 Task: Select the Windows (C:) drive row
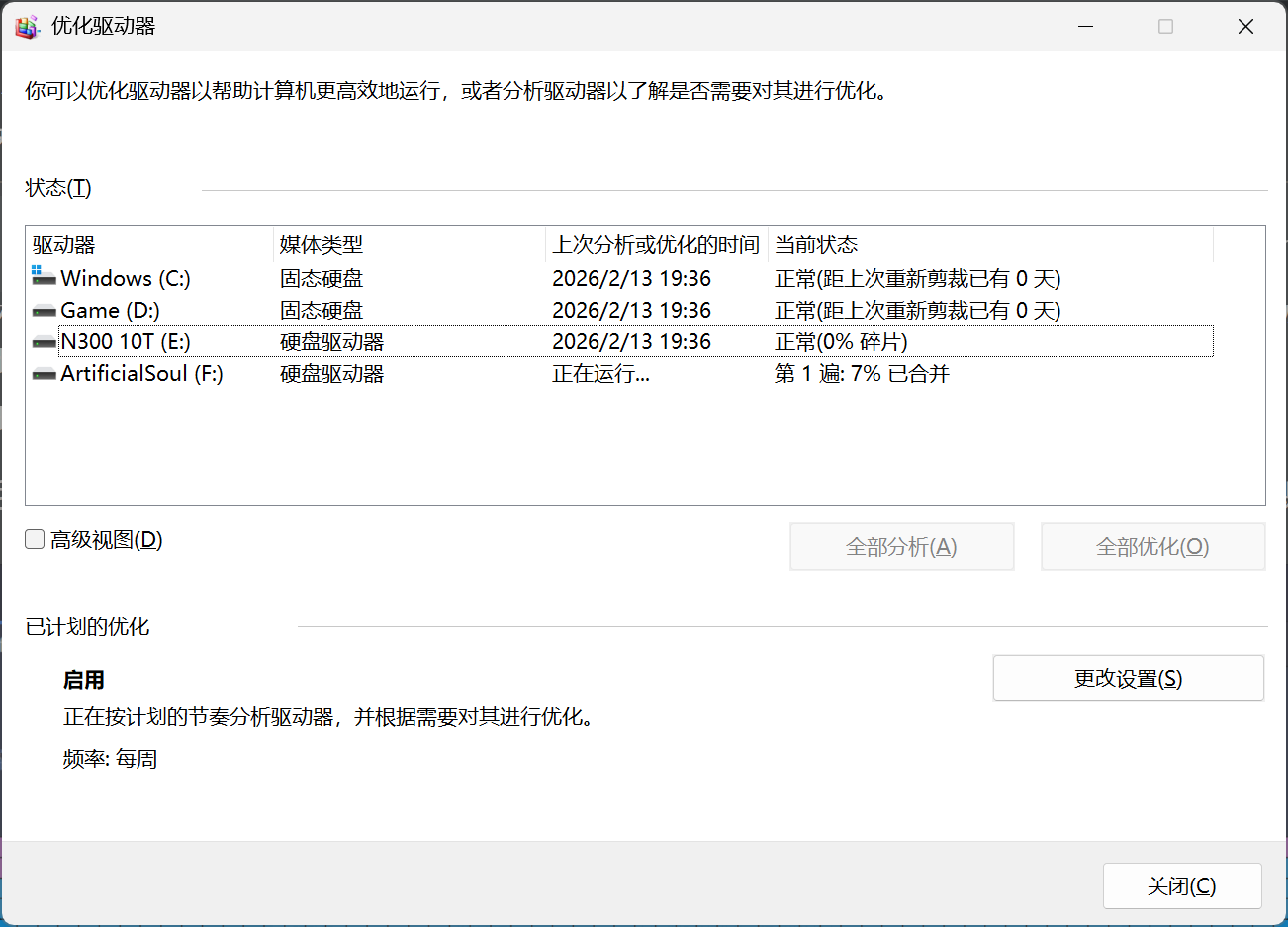coord(621,278)
